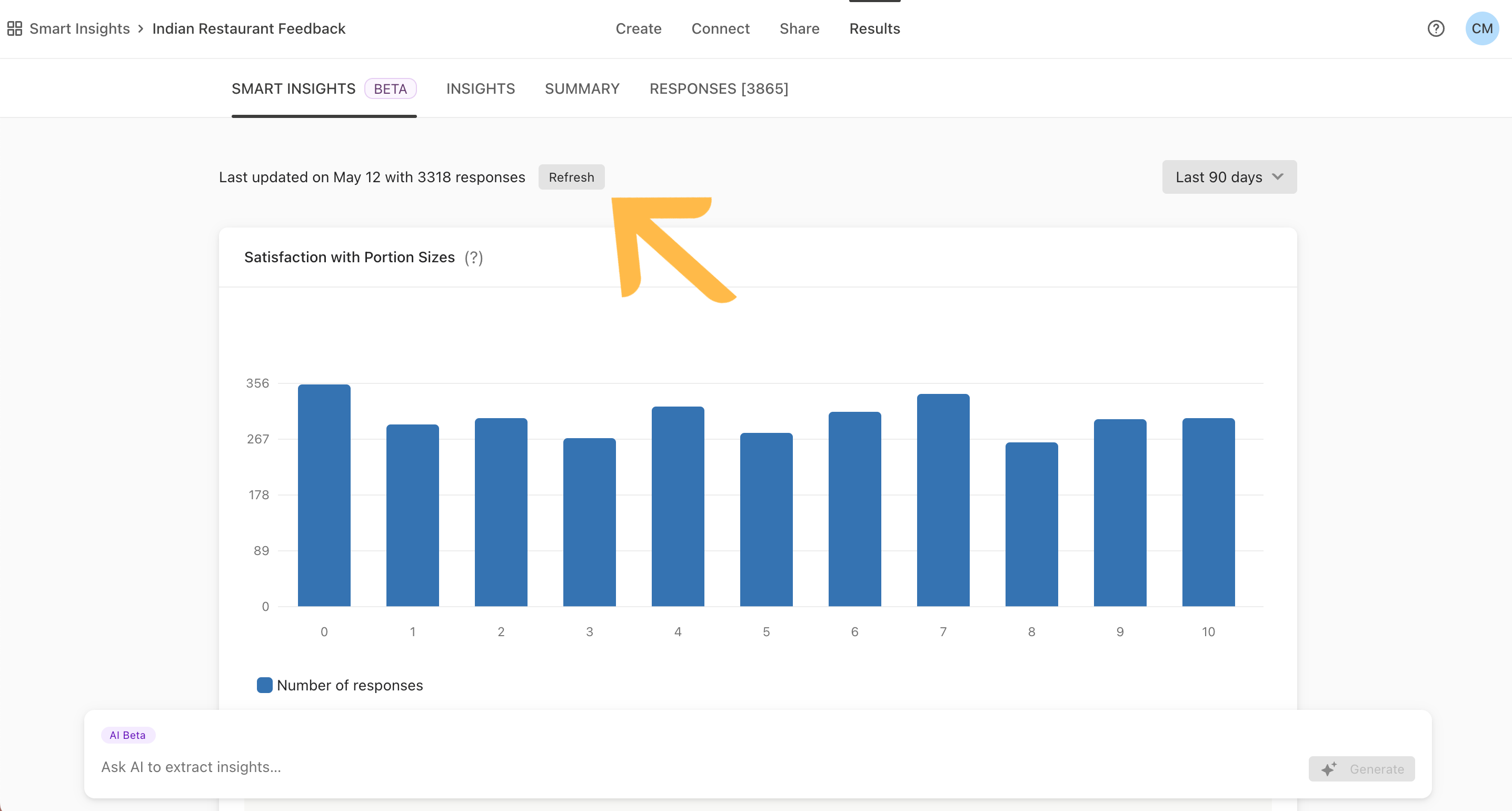This screenshot has height=811, width=1512.
Task: Click the bar for rating 0
Action: [x=324, y=495]
